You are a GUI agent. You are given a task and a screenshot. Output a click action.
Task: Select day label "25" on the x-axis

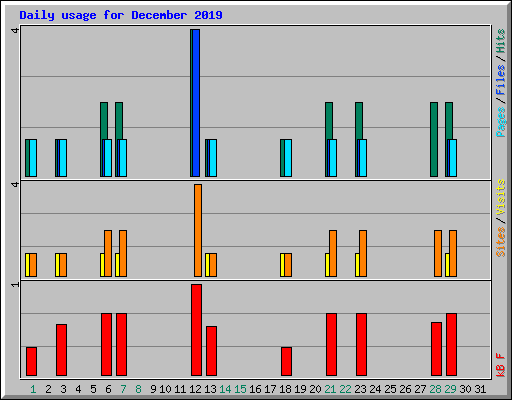tap(390, 389)
